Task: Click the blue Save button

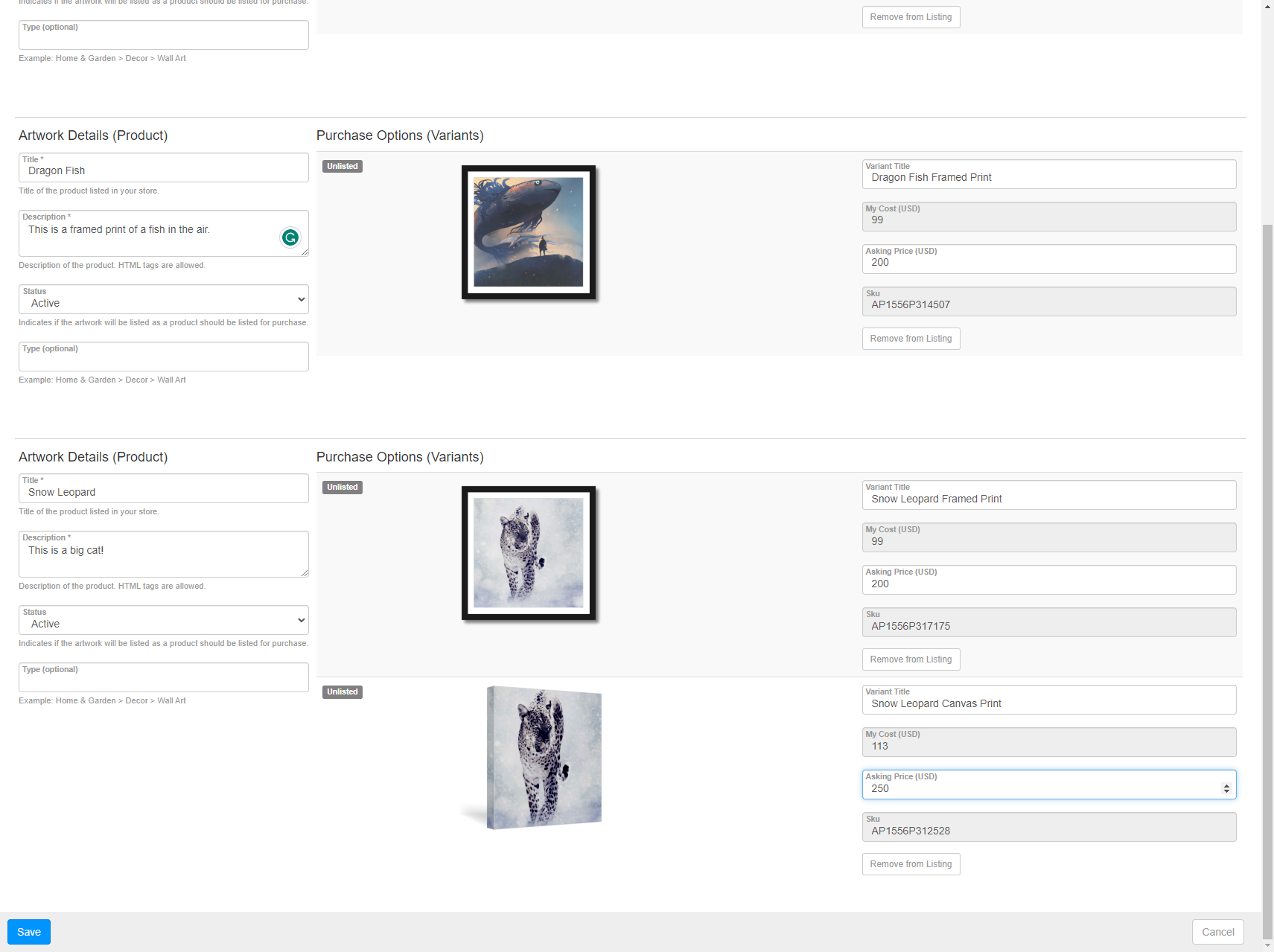Action: 29,932
